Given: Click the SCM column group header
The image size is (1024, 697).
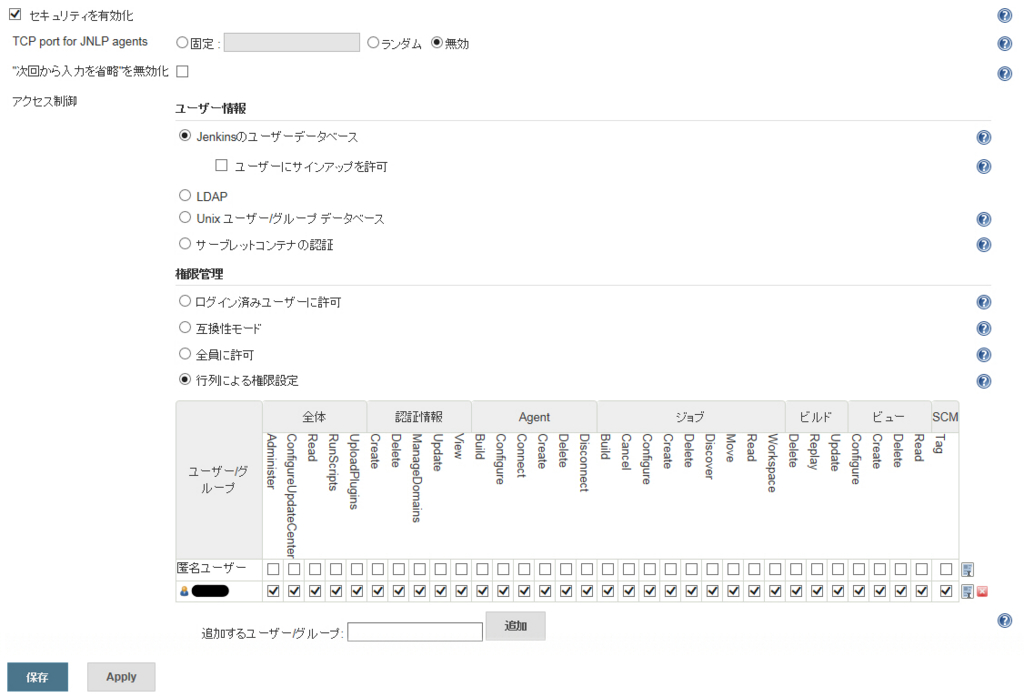Looking at the screenshot, I should [x=945, y=417].
